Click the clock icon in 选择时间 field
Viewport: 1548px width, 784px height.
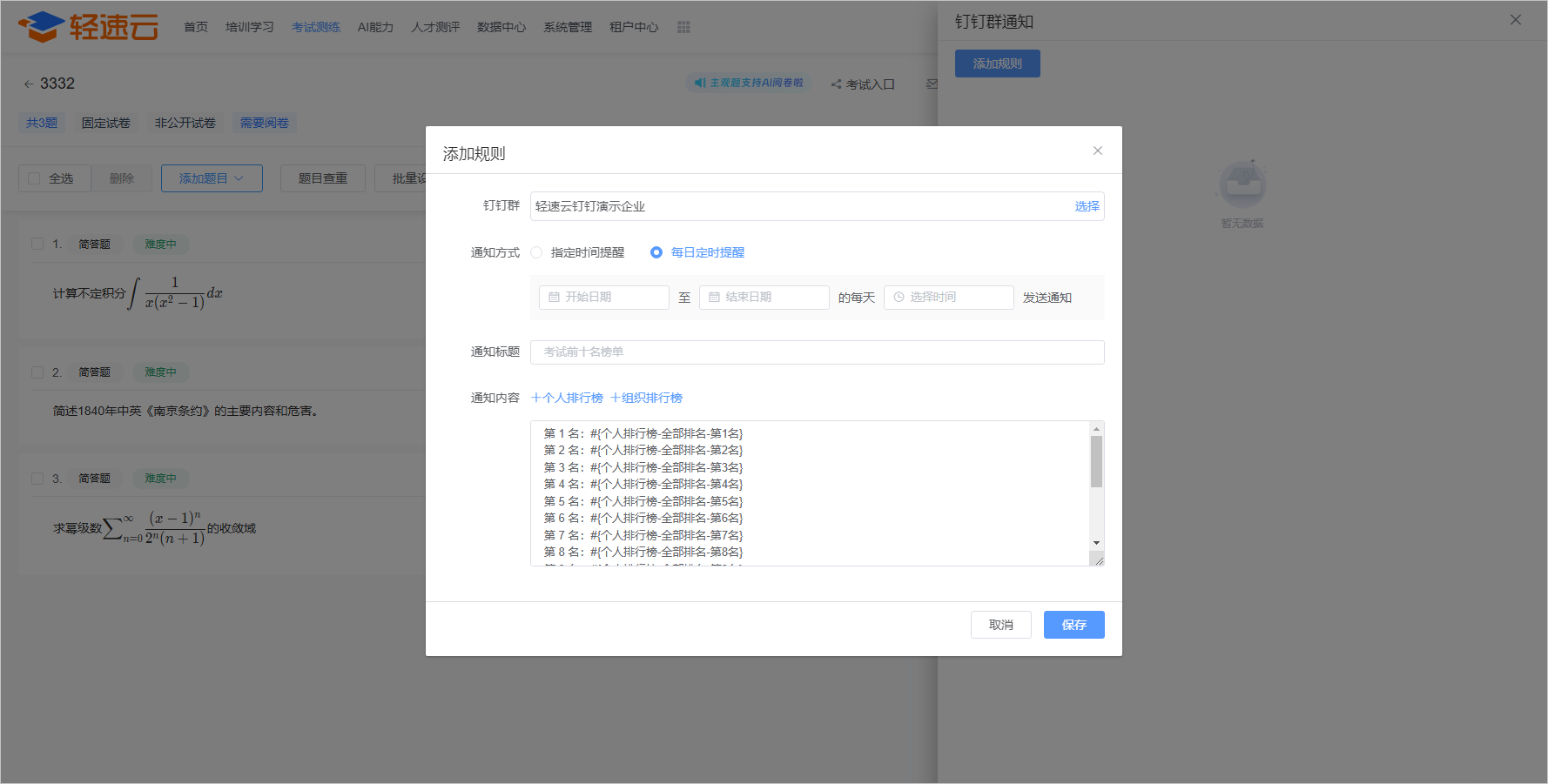pos(899,298)
